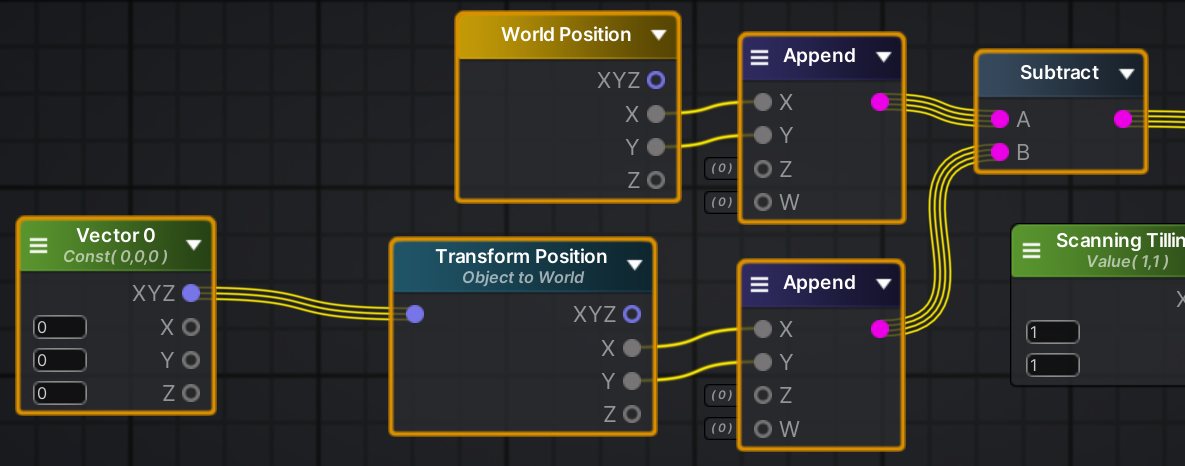Click the Scanning Tiling node hamburger icon
The width and height of the screenshot is (1185, 466).
point(1032,250)
